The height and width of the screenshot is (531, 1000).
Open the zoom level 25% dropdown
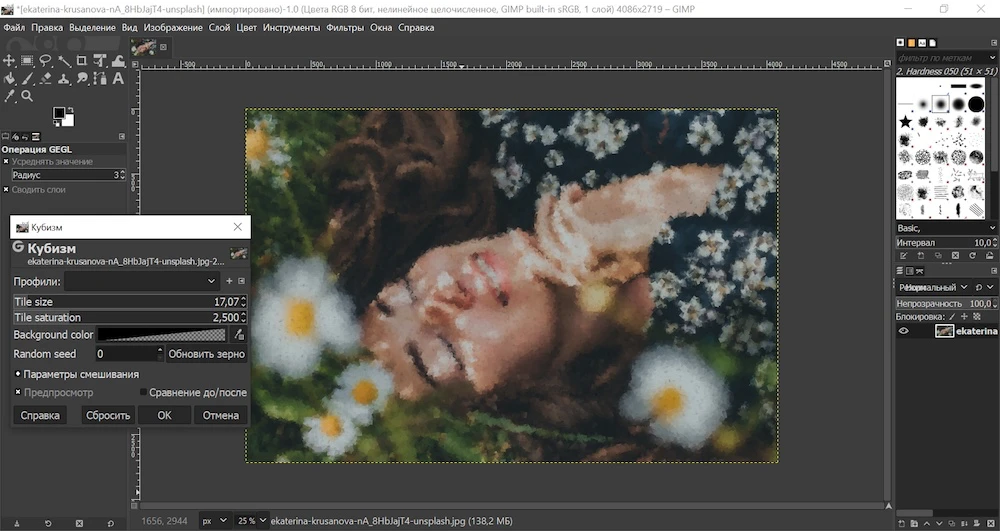251,521
